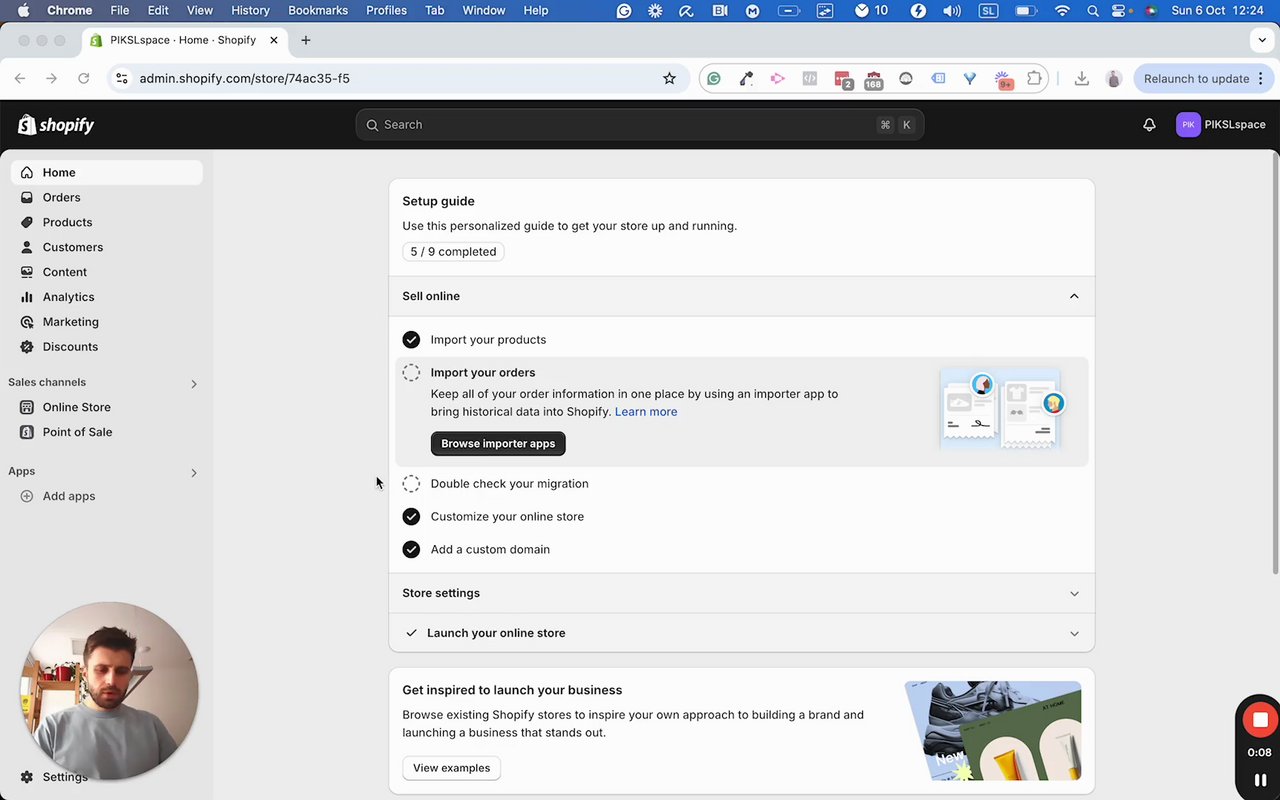
Task: Open the Window menu
Action: pos(483,10)
